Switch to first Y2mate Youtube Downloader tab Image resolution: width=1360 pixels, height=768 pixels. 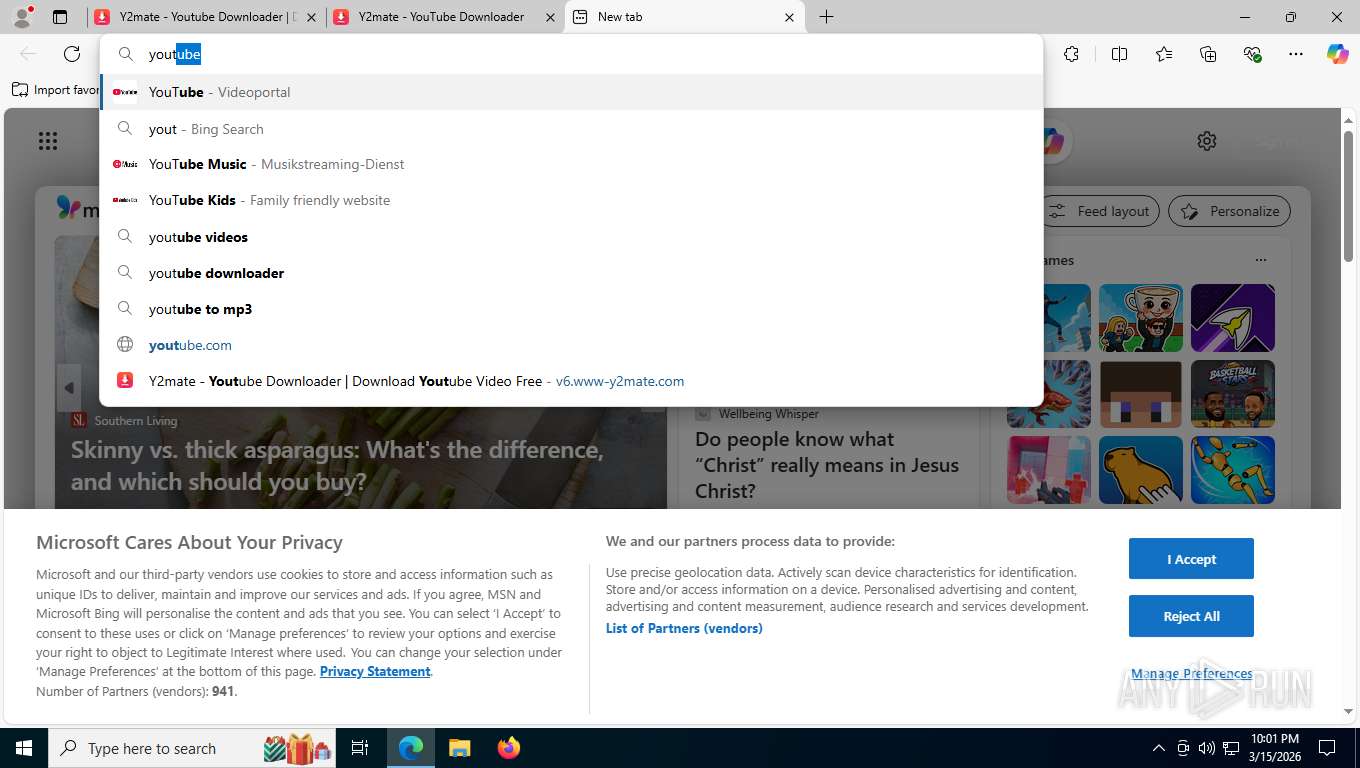(x=205, y=17)
